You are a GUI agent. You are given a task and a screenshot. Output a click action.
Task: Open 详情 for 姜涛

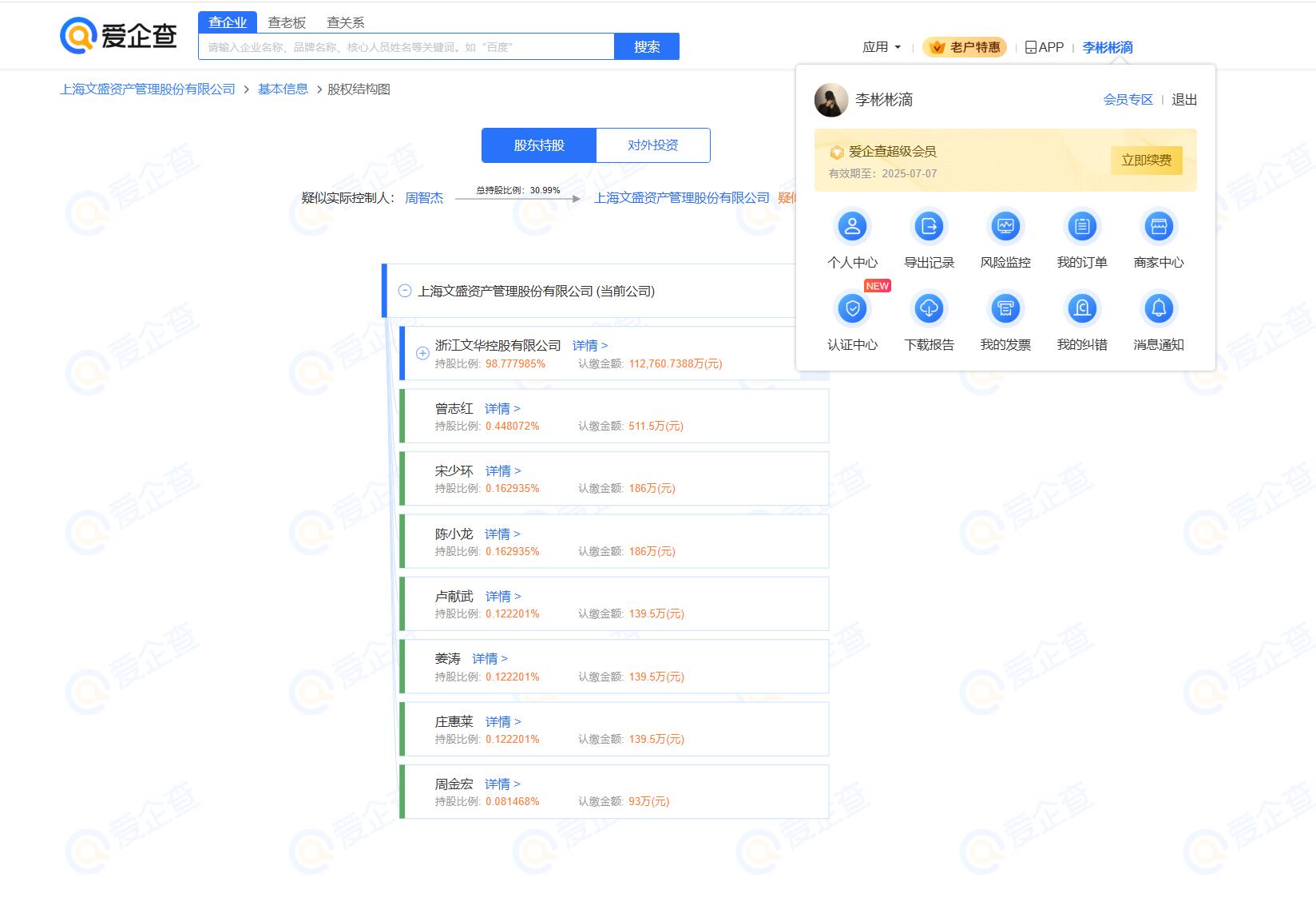[x=490, y=659]
